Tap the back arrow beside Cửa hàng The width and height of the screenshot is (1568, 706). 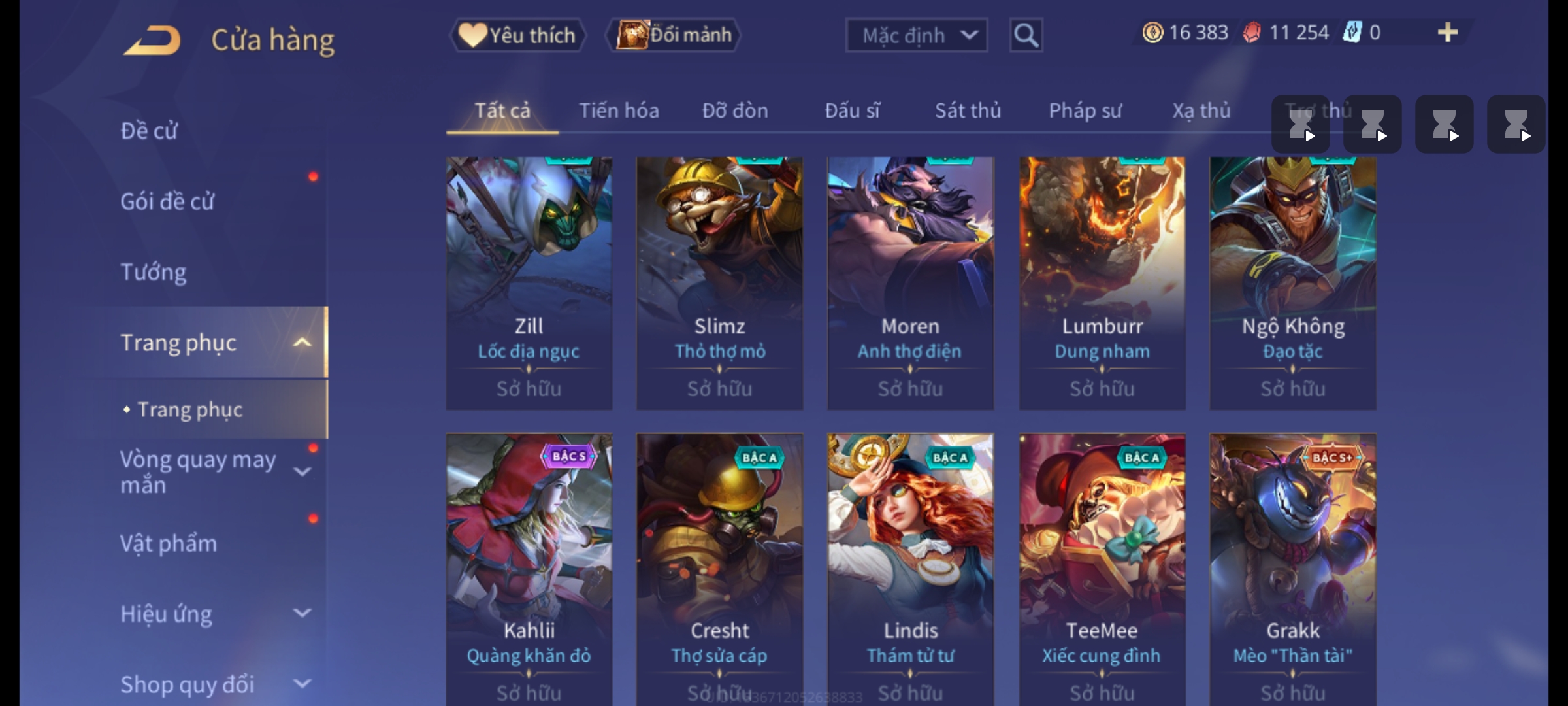[153, 39]
